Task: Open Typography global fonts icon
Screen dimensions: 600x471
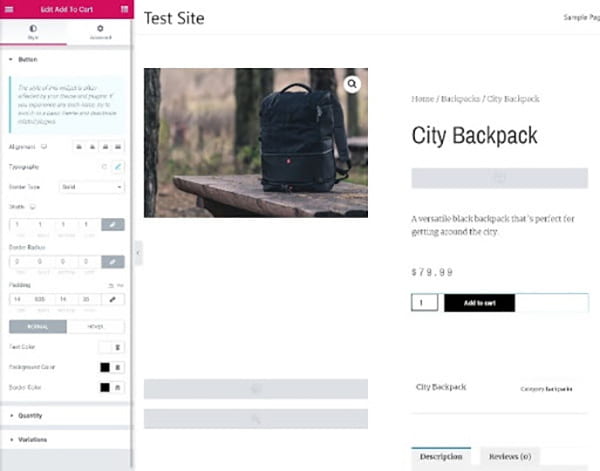Action: (104, 166)
